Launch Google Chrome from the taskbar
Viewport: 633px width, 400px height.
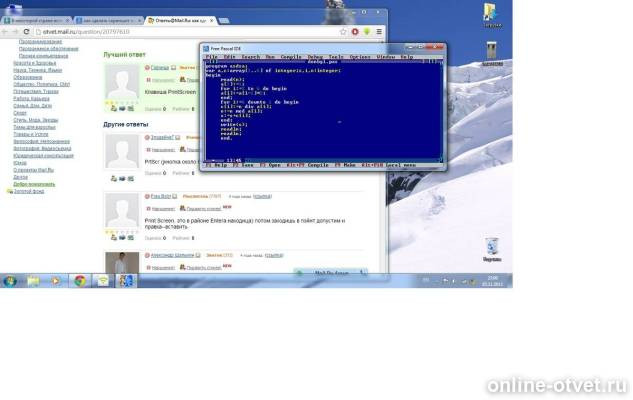(x=80, y=281)
